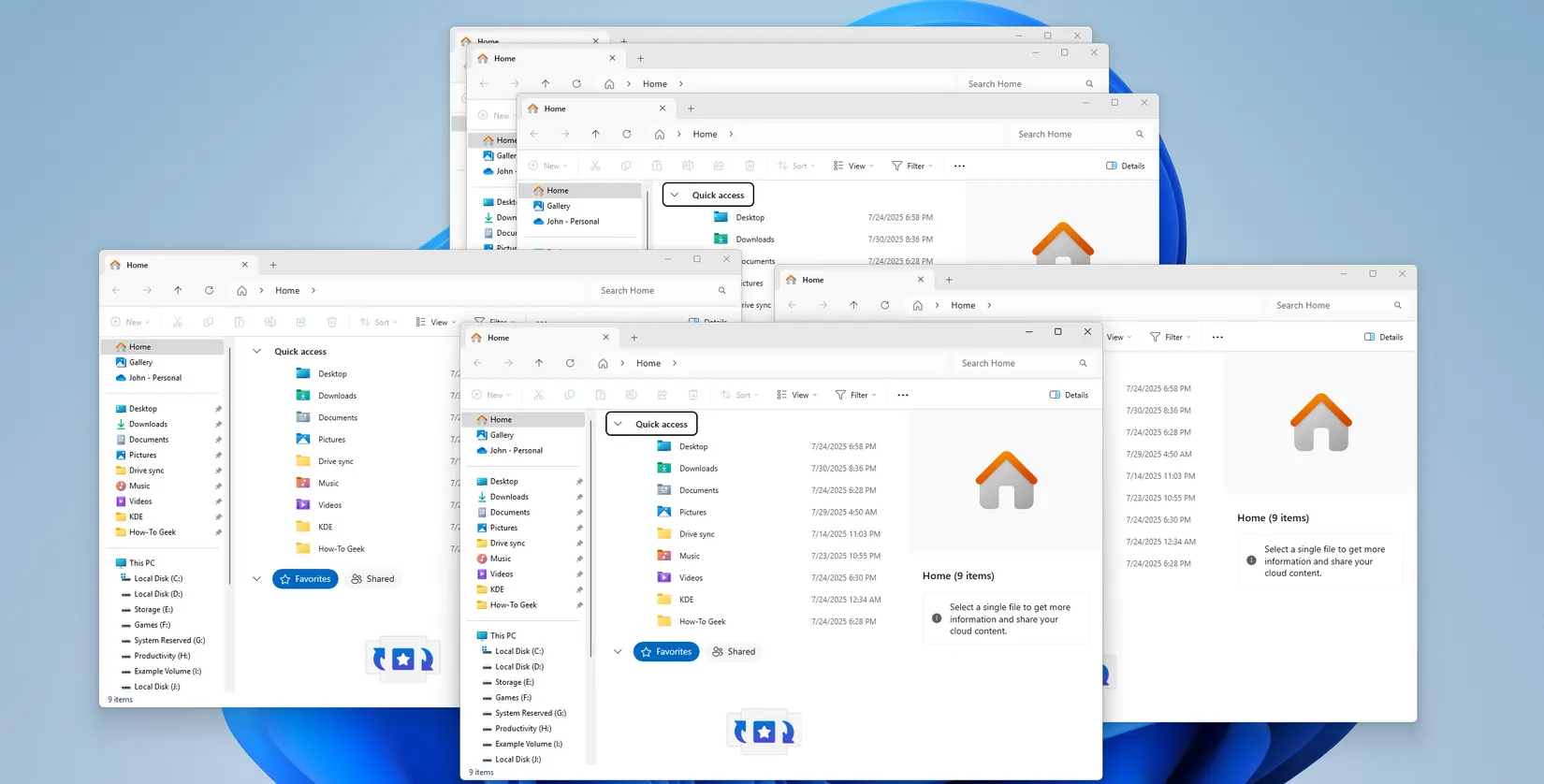
Task: Collapse the Favorites section chevron in the front window
Action: (x=618, y=651)
